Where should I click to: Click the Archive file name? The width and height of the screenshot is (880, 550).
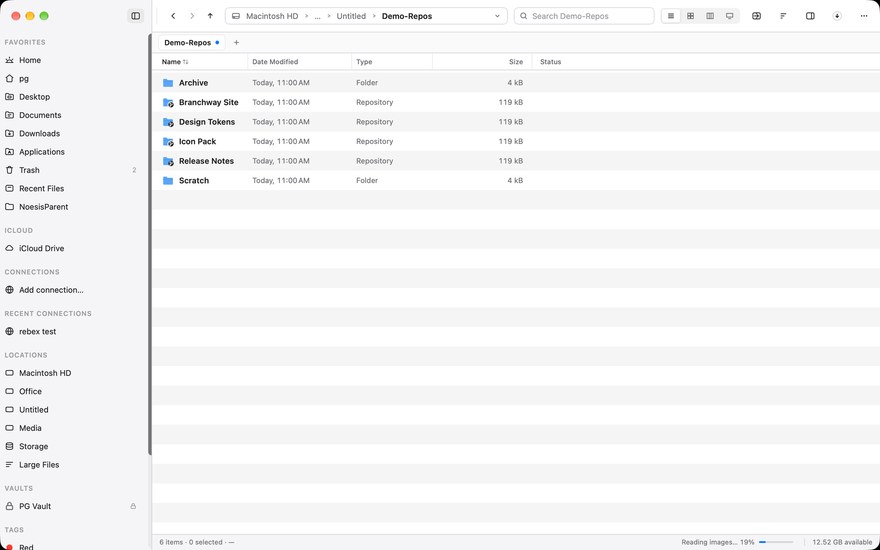point(193,82)
